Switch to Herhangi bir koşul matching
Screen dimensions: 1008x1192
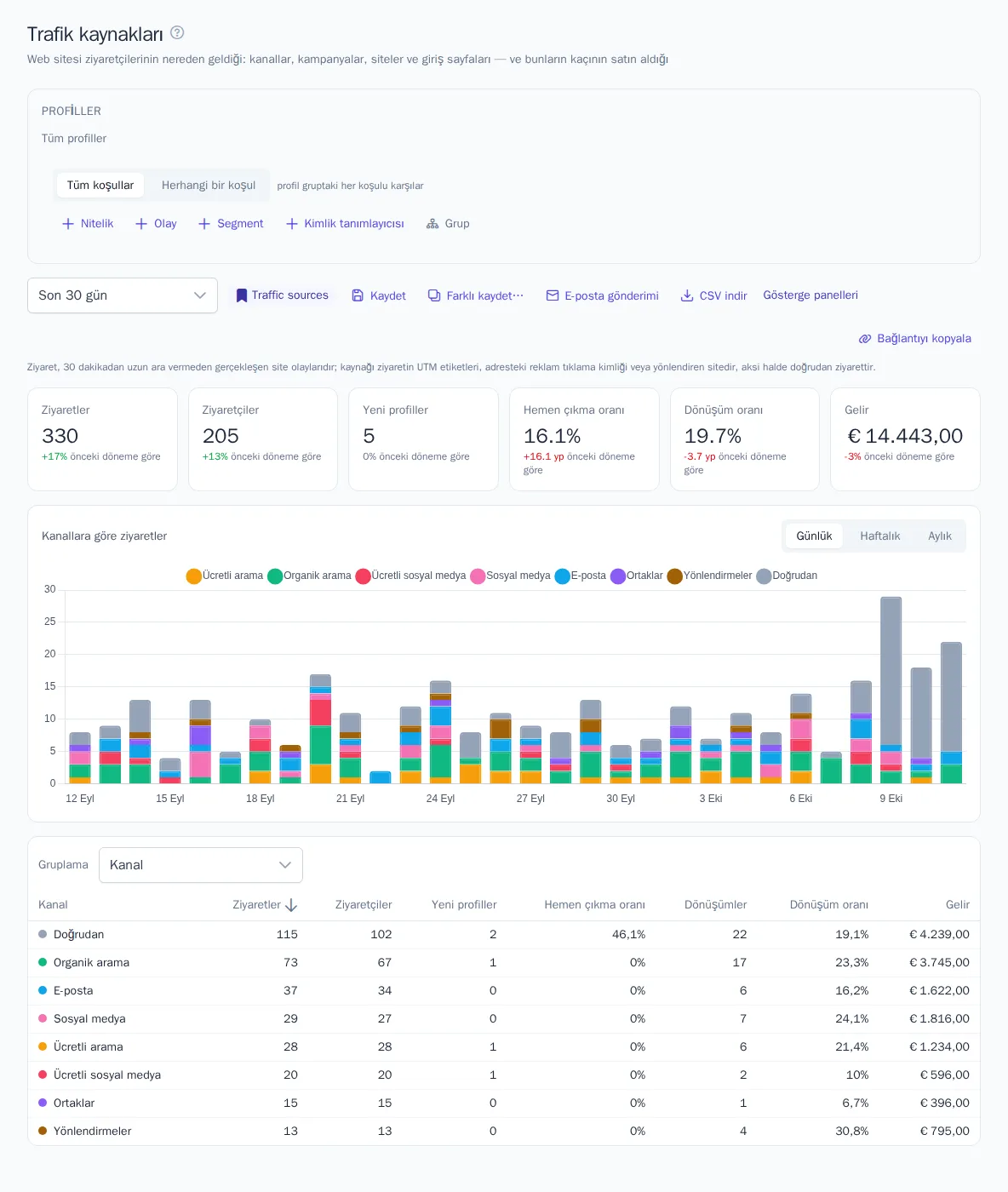pos(209,186)
